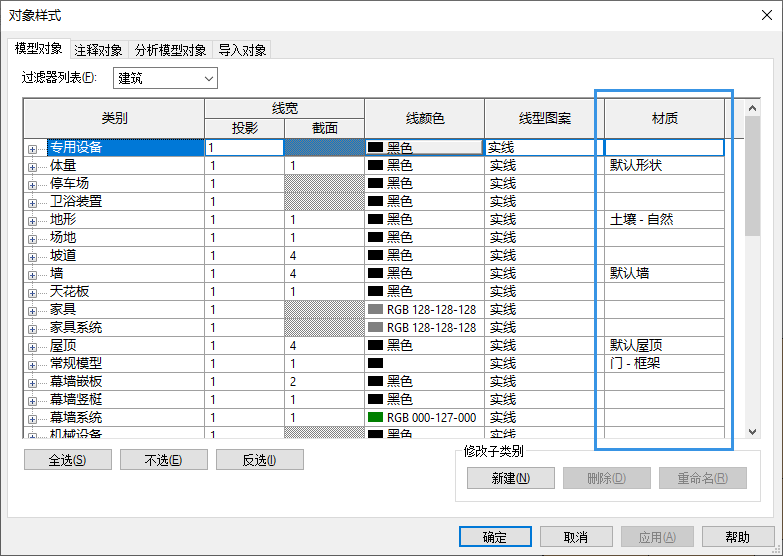Switch to the 分析模型对象 tab

pos(170,50)
